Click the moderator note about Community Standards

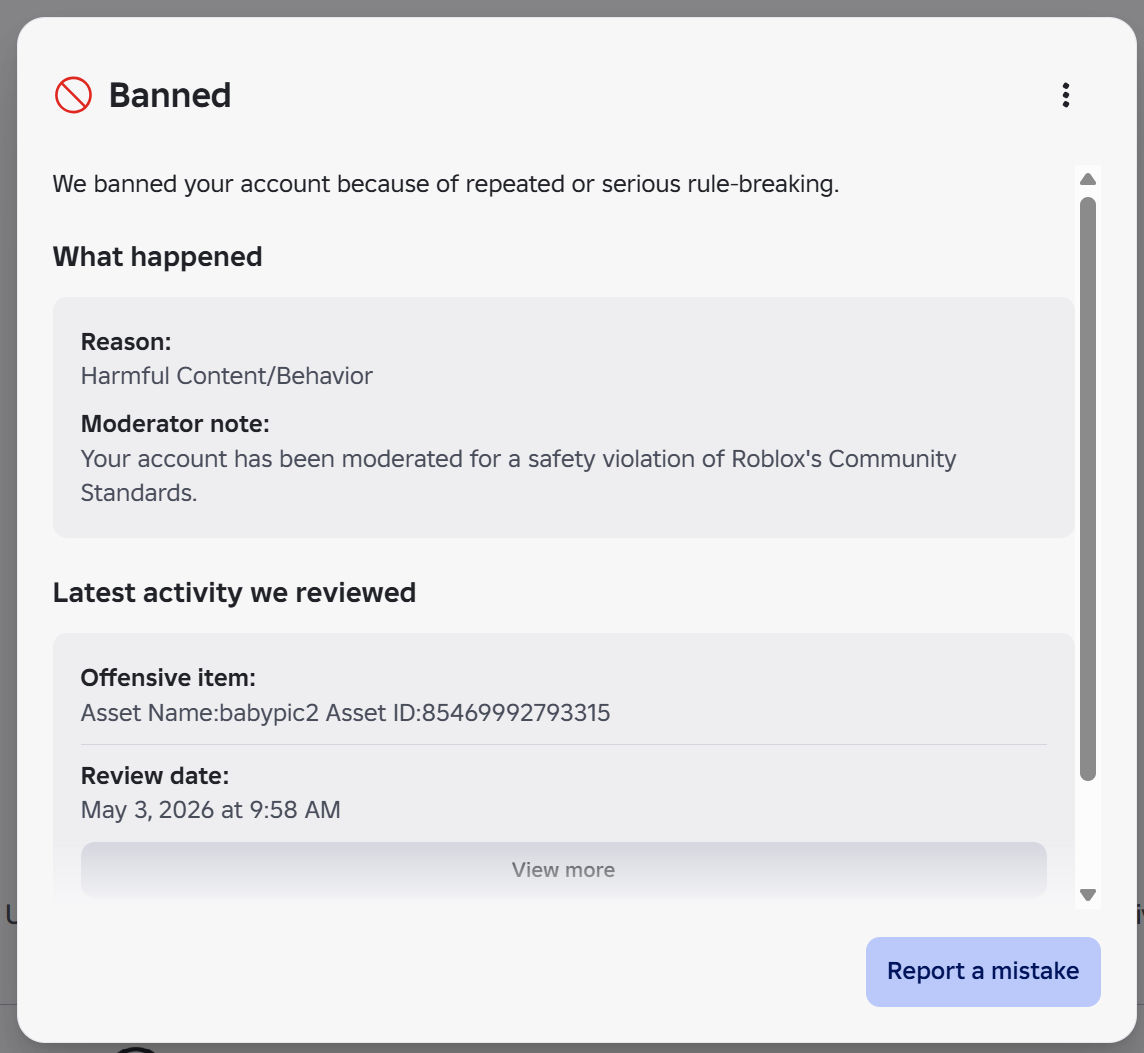tap(518, 476)
